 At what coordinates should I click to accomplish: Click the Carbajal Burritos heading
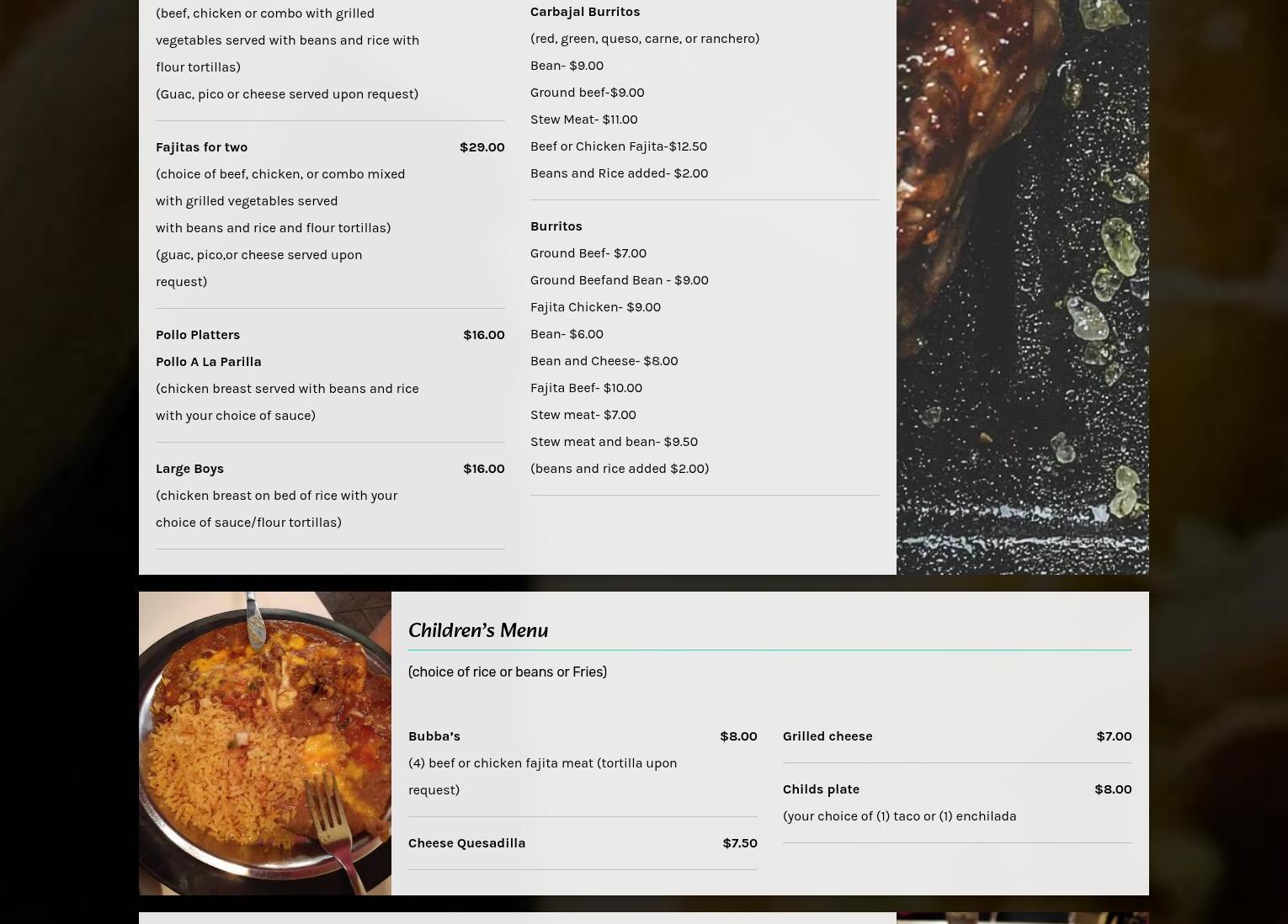pos(585,12)
